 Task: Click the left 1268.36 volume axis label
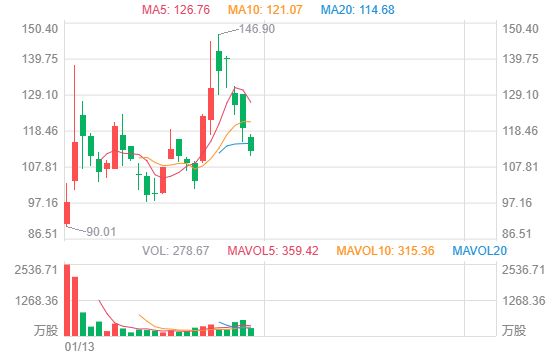click(36, 301)
